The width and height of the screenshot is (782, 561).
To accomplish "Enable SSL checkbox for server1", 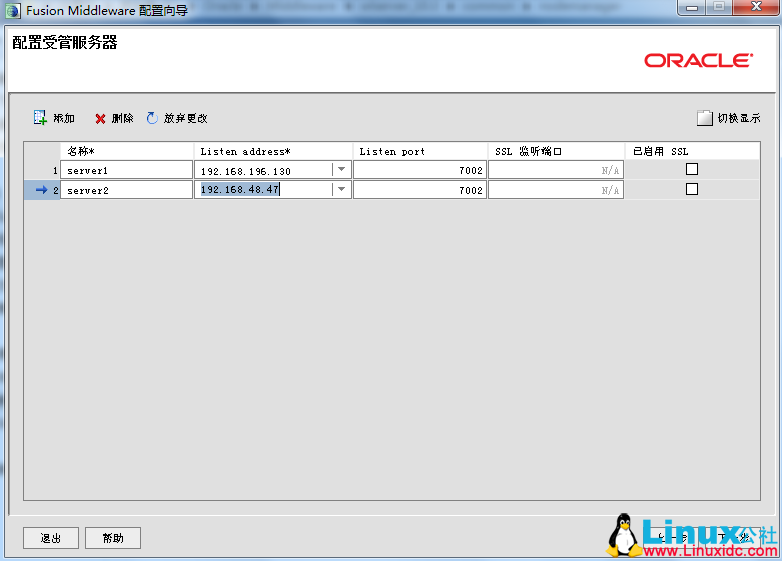I will [692, 170].
